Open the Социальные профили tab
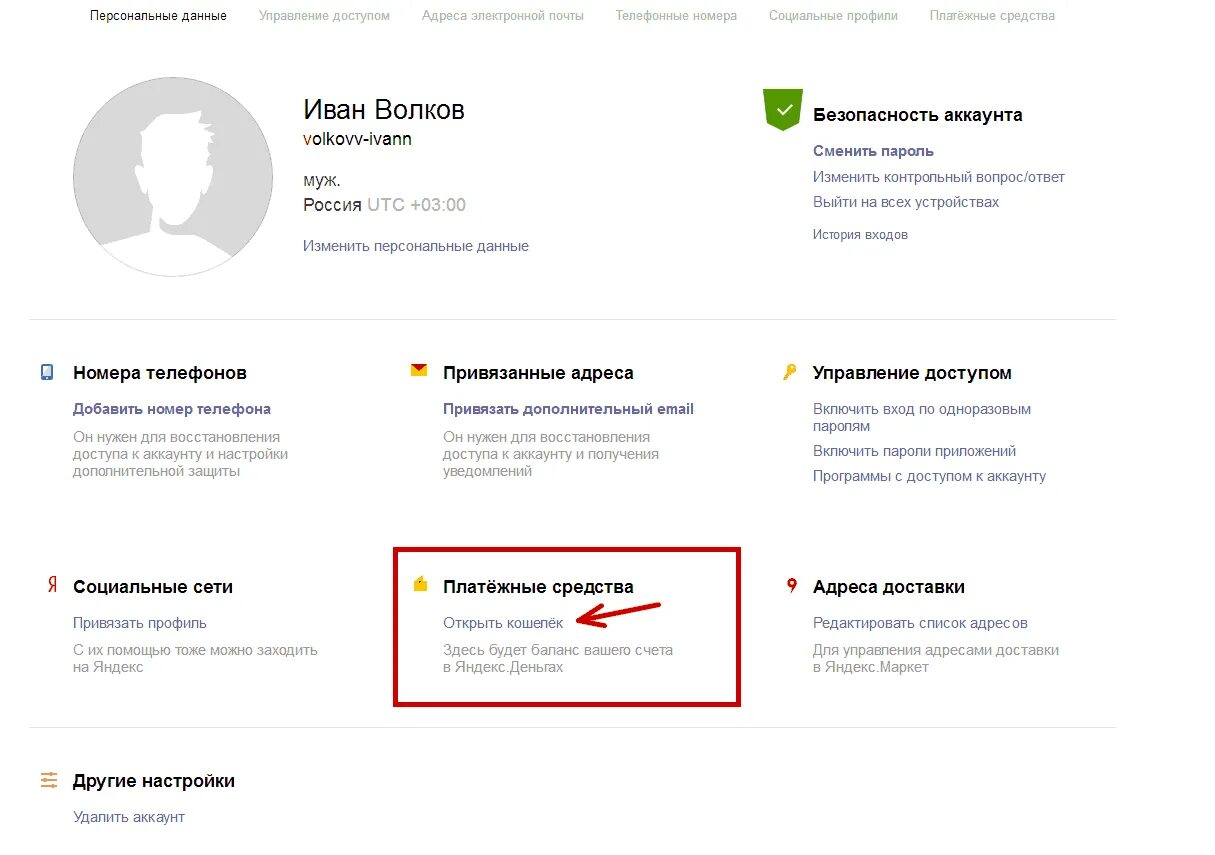 tap(833, 16)
